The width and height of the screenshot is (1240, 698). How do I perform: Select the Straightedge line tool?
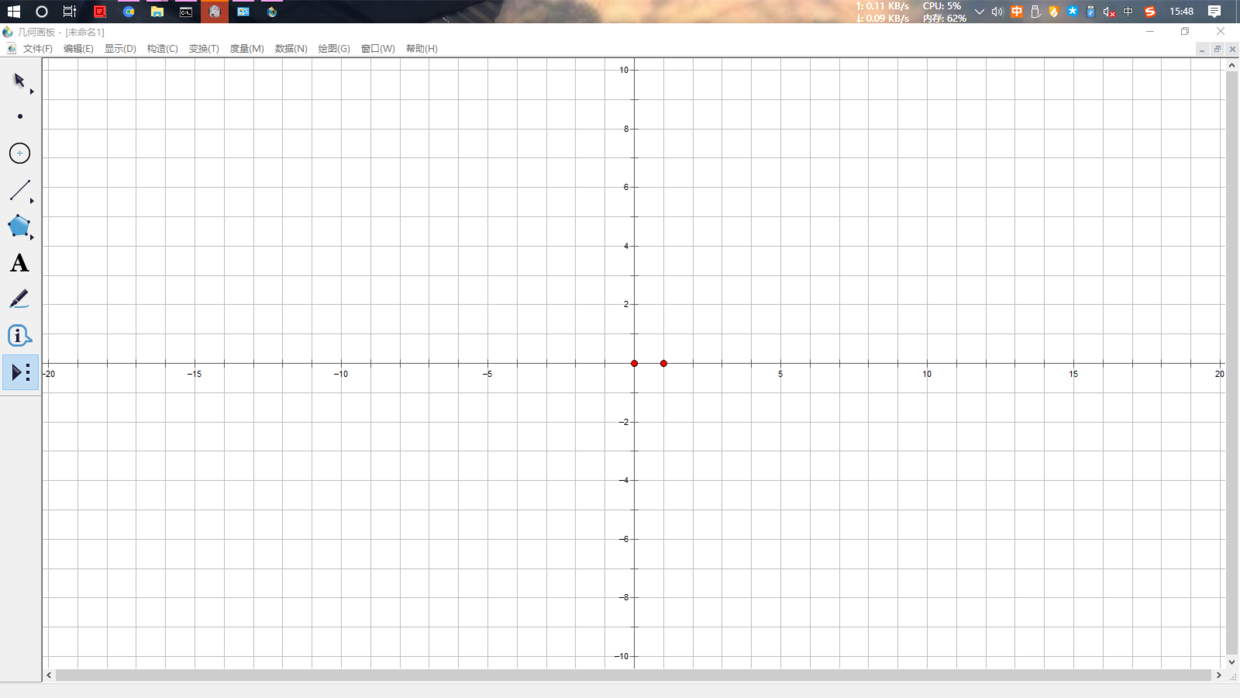[19, 190]
